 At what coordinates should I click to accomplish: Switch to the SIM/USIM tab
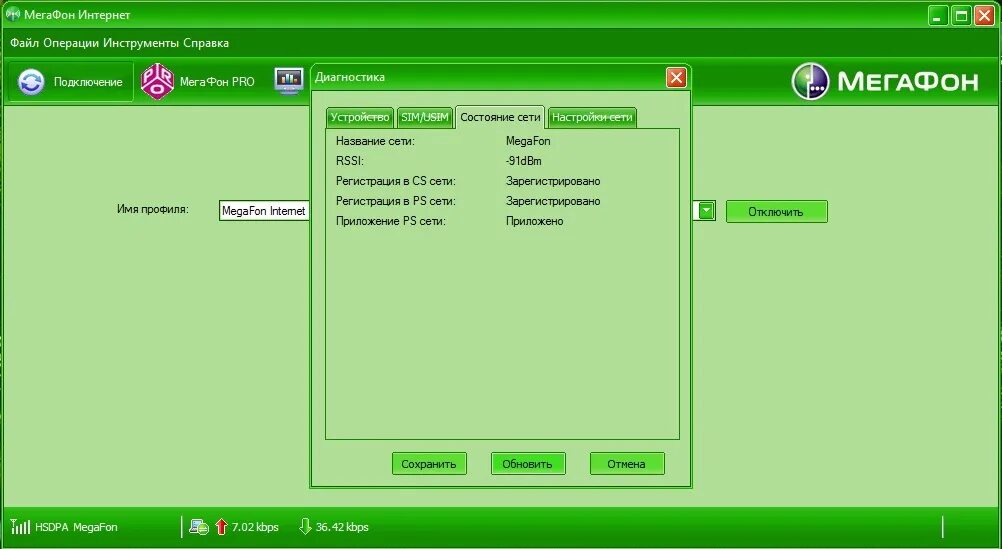point(425,118)
